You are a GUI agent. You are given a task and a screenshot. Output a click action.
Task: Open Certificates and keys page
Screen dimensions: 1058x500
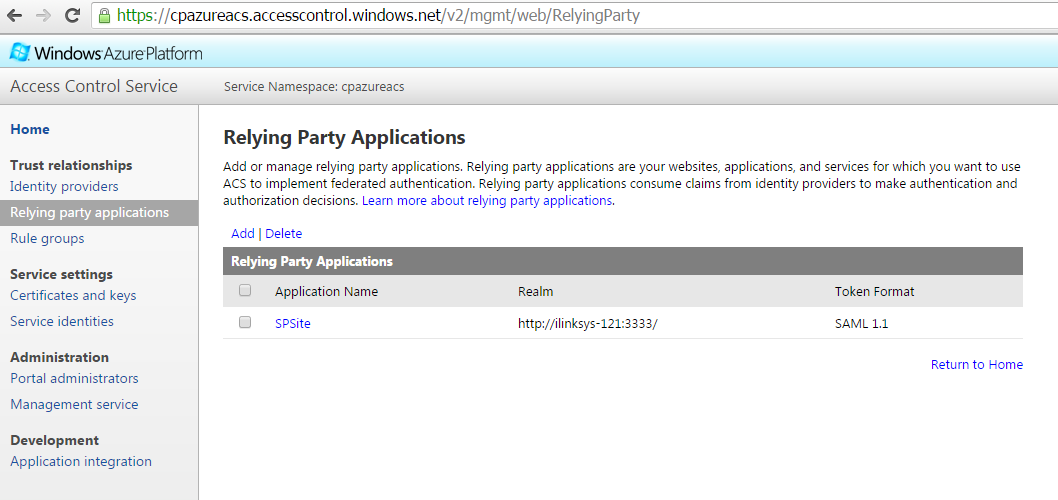(x=73, y=296)
